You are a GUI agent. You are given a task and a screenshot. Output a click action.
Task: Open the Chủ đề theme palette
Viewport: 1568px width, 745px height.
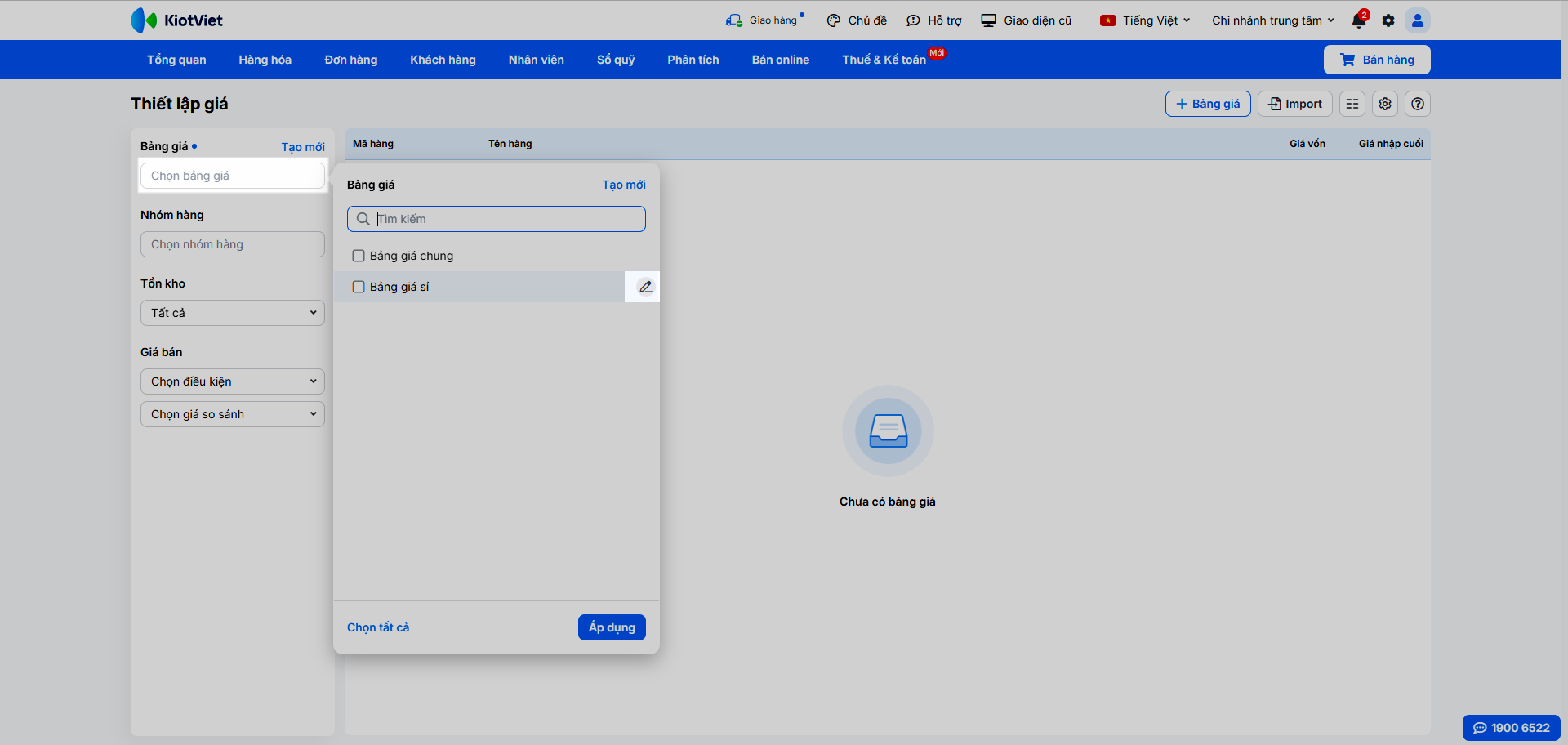(x=857, y=20)
